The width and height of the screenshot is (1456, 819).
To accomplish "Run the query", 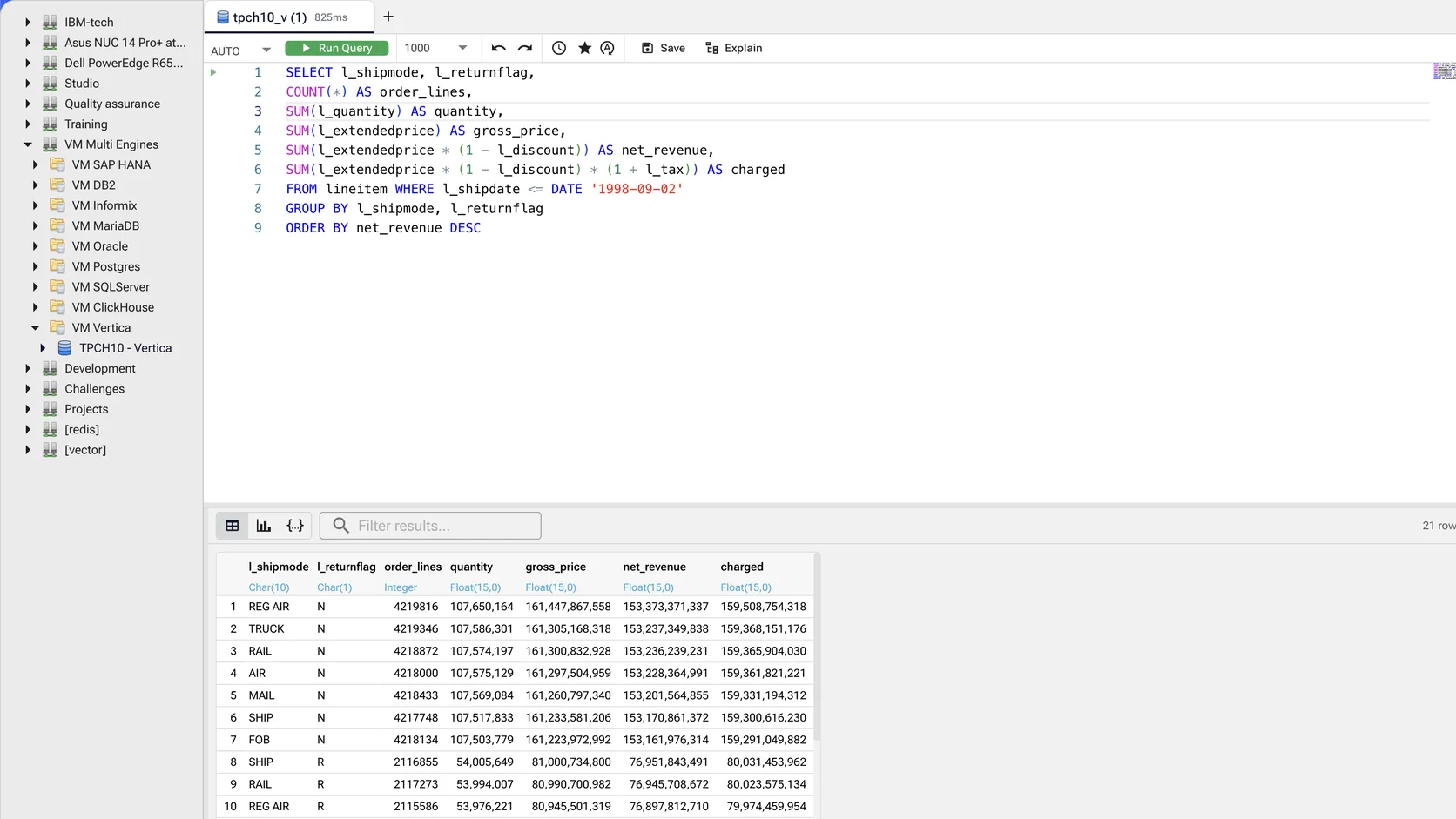I will [336, 48].
